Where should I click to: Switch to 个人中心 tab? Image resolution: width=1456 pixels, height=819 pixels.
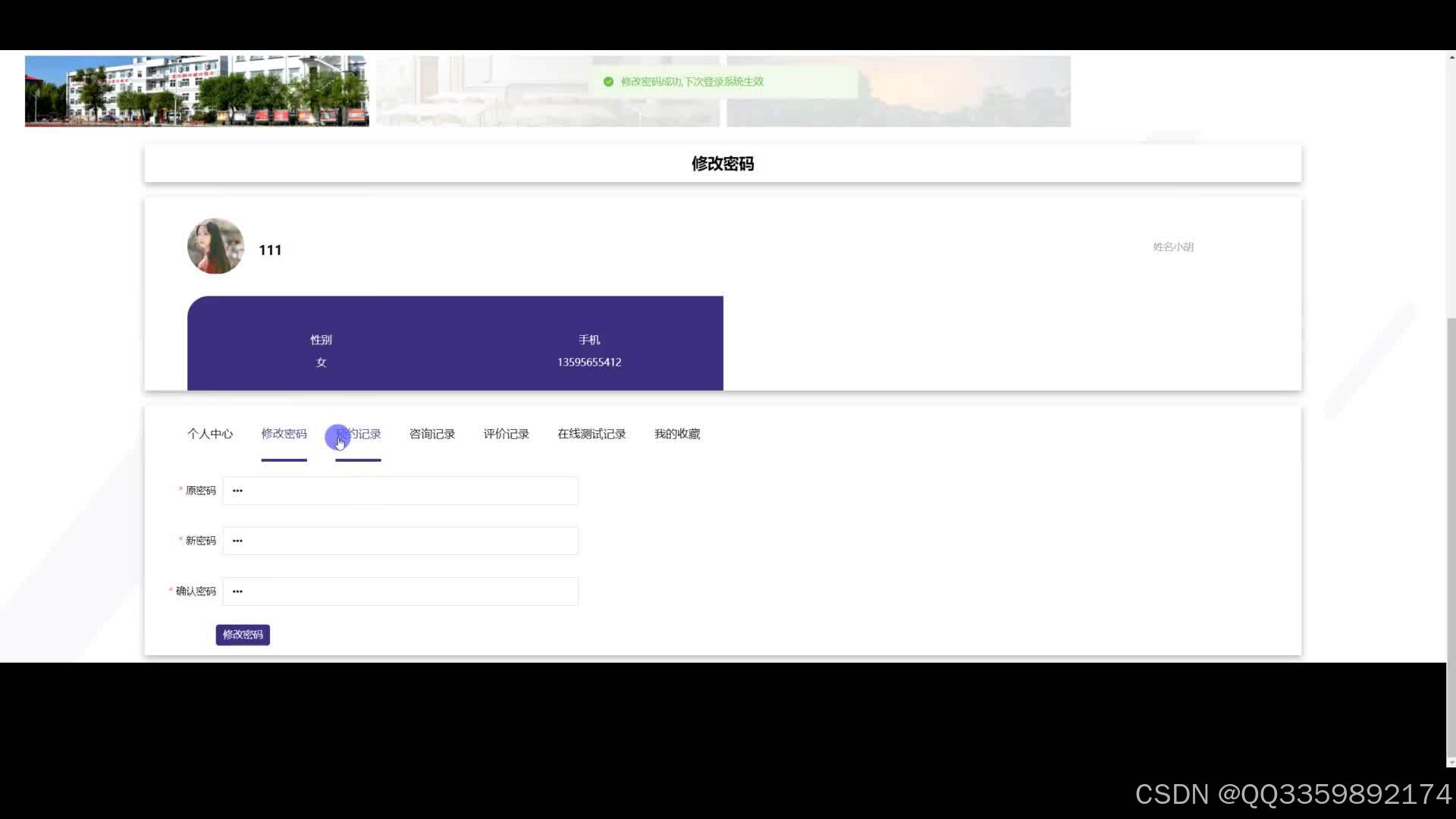210,434
